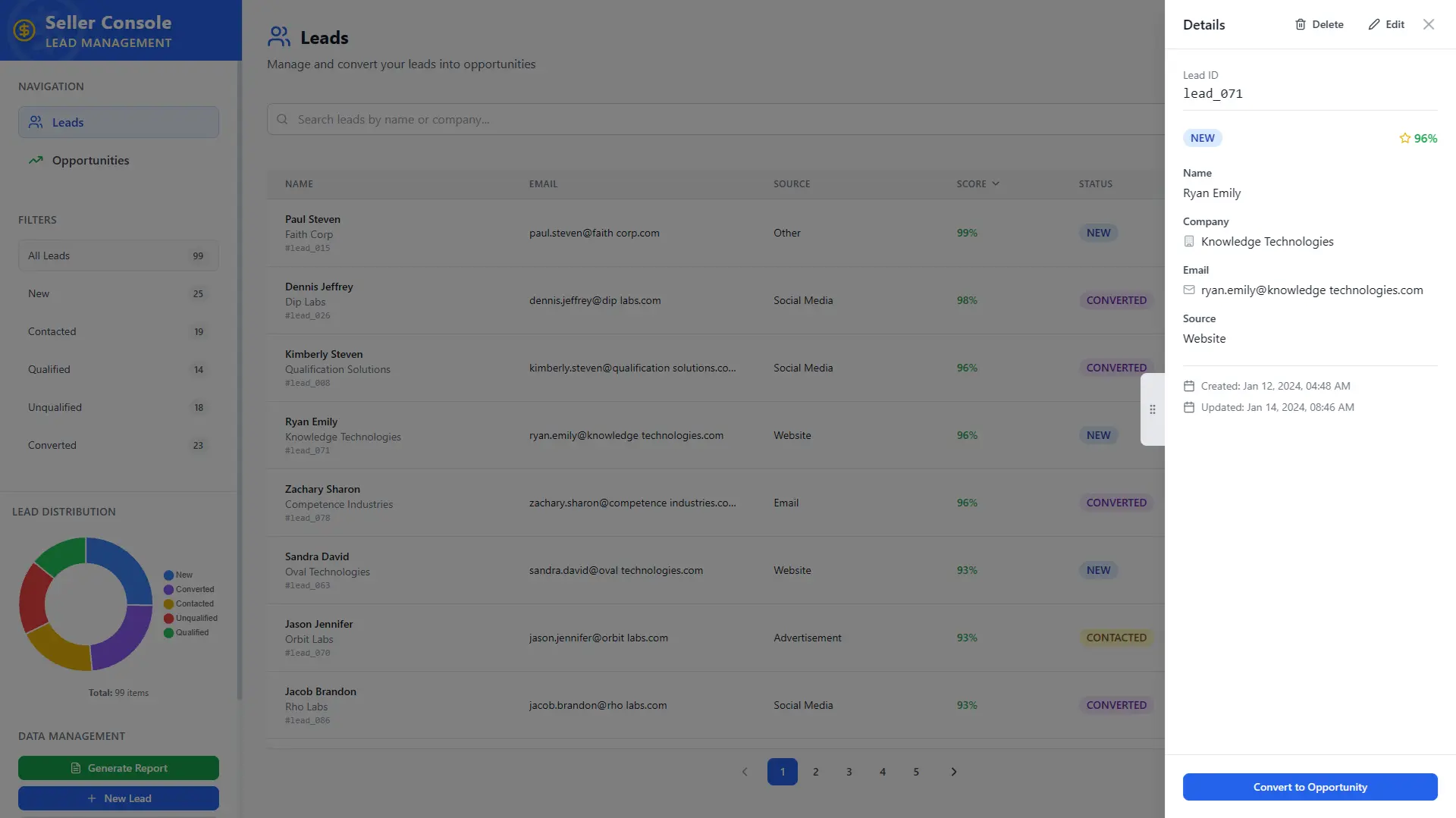Click the Leads people icon in navigation
The image size is (1456, 818).
pos(36,122)
